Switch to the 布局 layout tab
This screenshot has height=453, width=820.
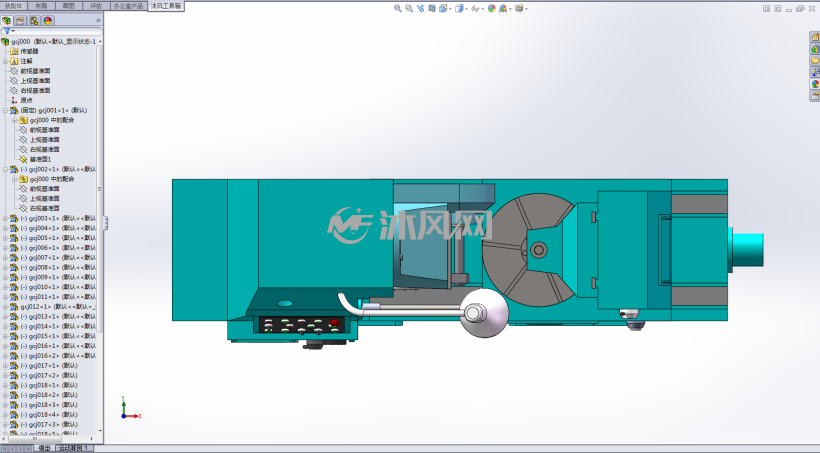tap(41, 6)
